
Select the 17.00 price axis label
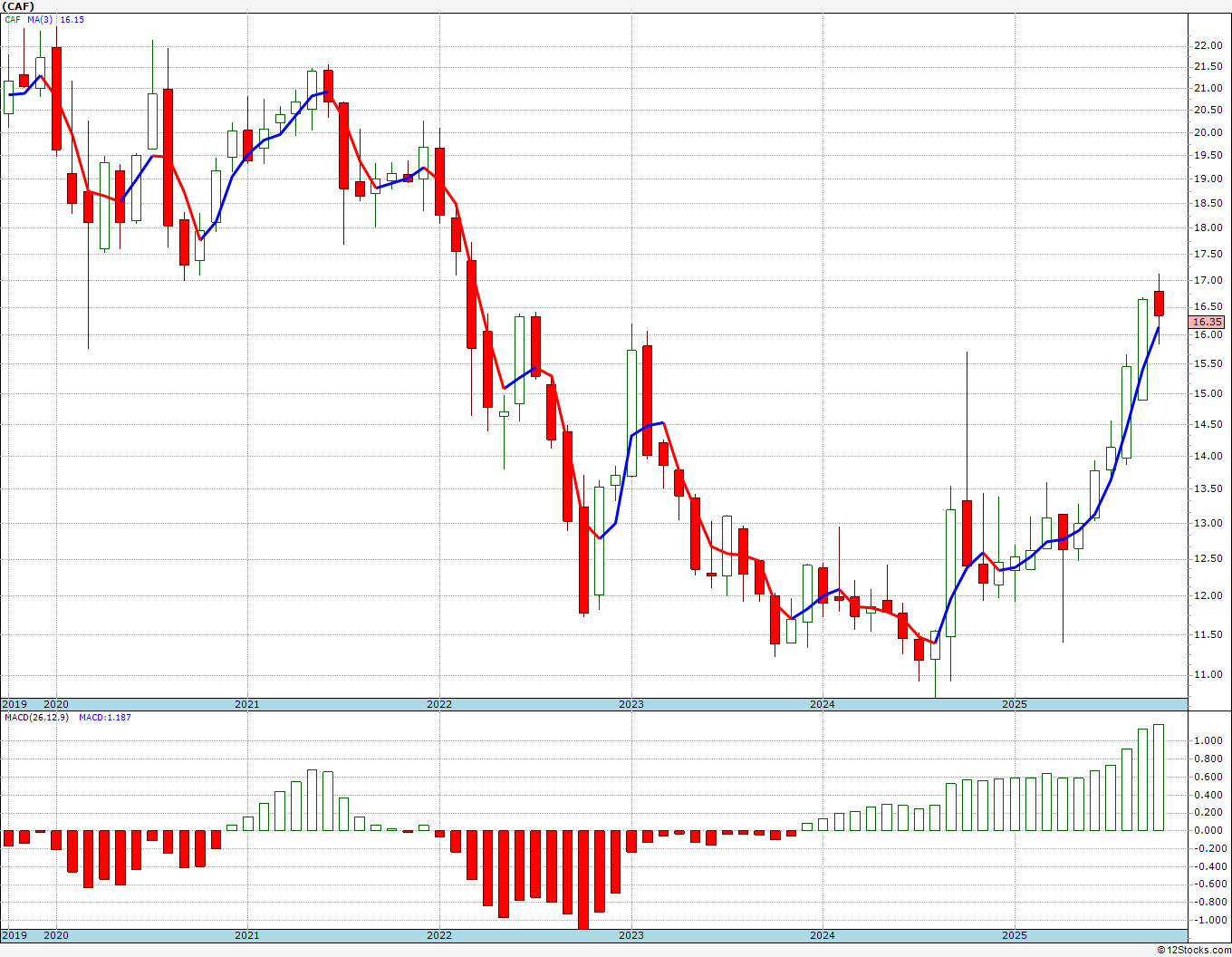click(1207, 280)
